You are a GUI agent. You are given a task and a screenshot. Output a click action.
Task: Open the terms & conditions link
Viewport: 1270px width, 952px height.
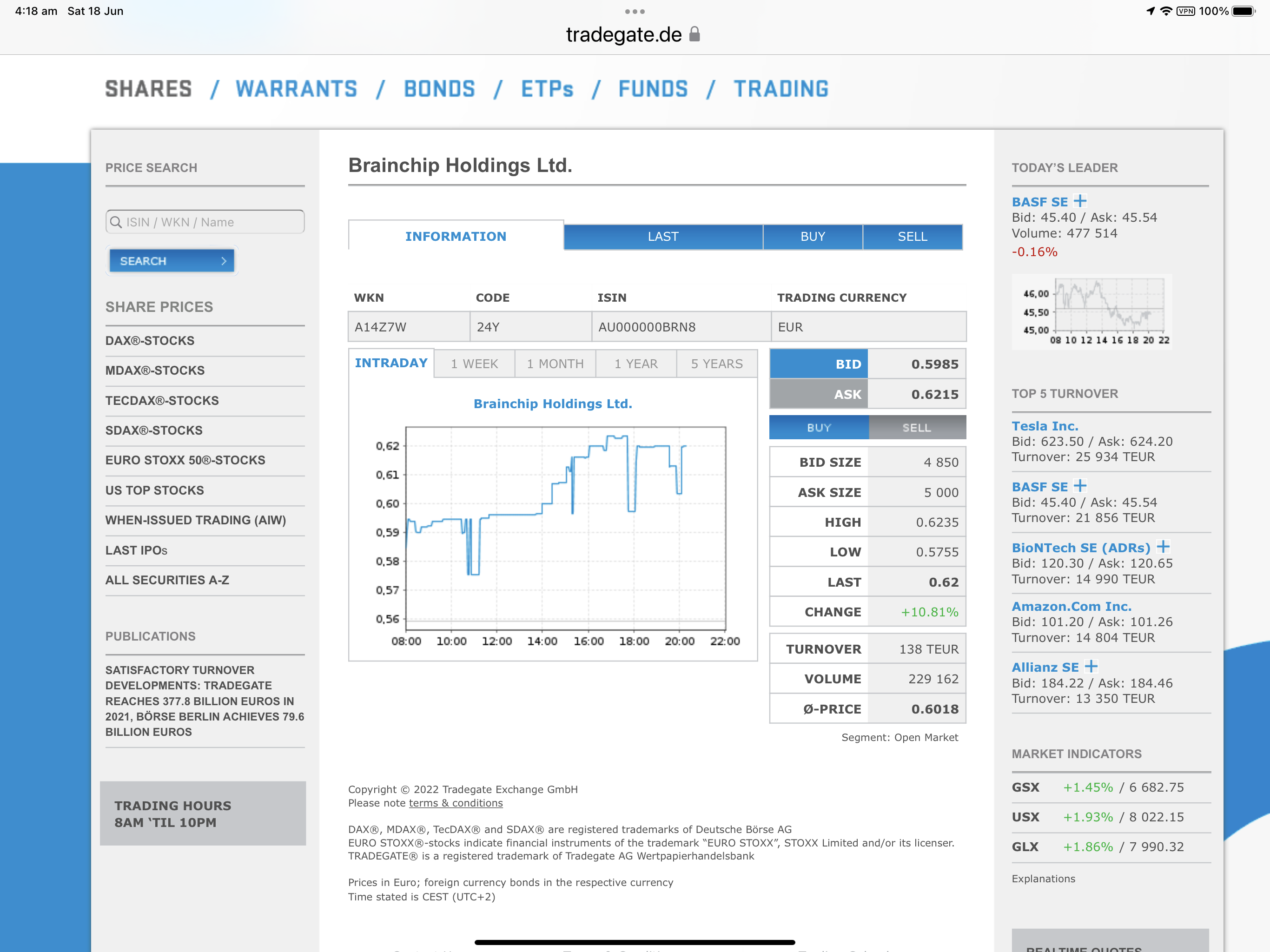[456, 803]
